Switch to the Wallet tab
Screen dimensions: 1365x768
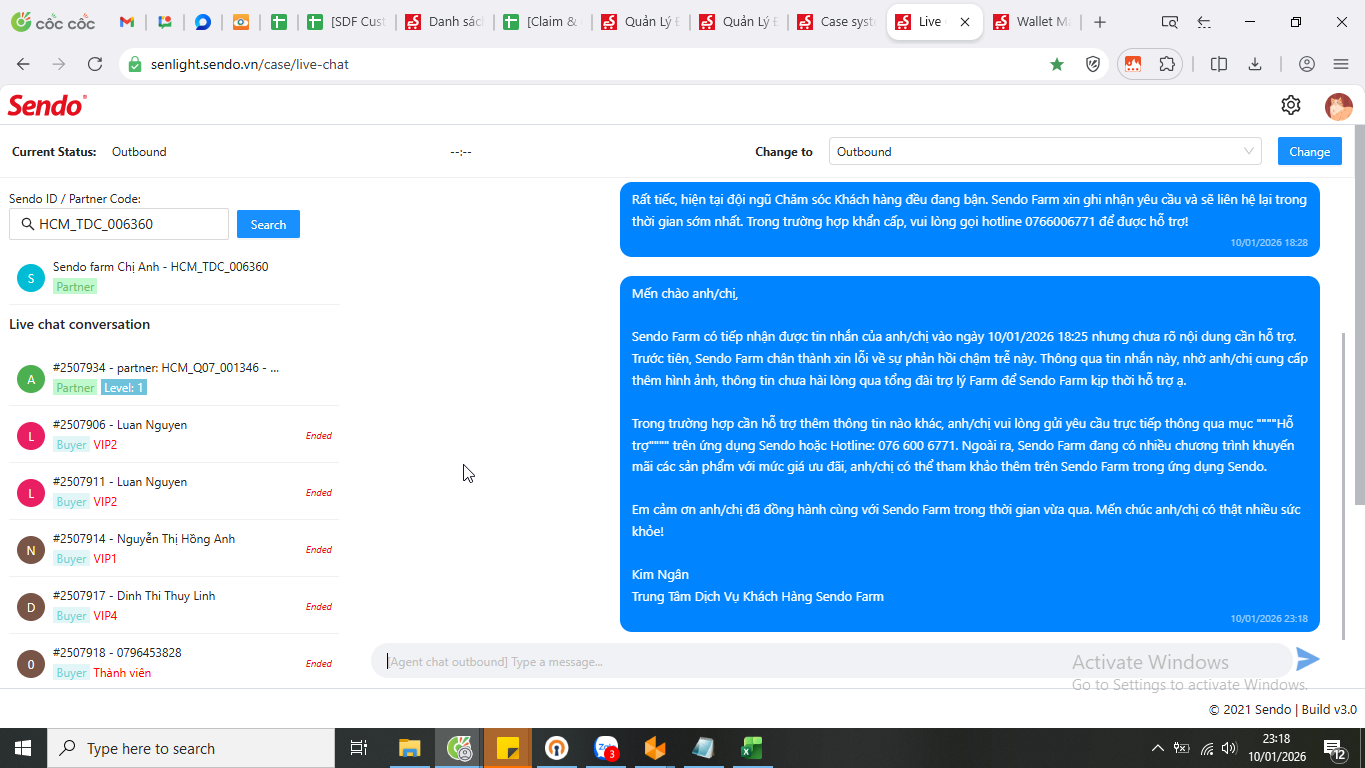coord(1036,22)
